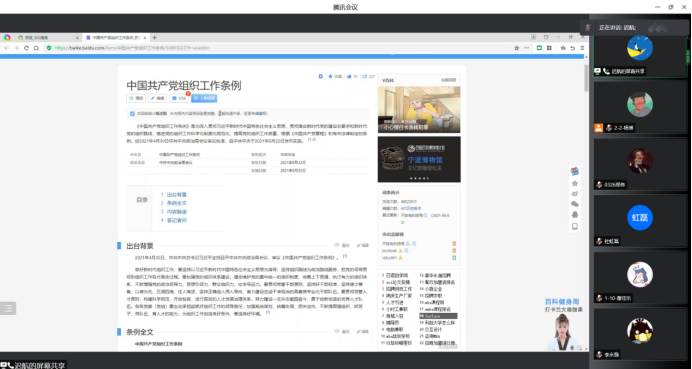
Task: Click the star icon in the floating sidebar
Action: [x=575, y=183]
